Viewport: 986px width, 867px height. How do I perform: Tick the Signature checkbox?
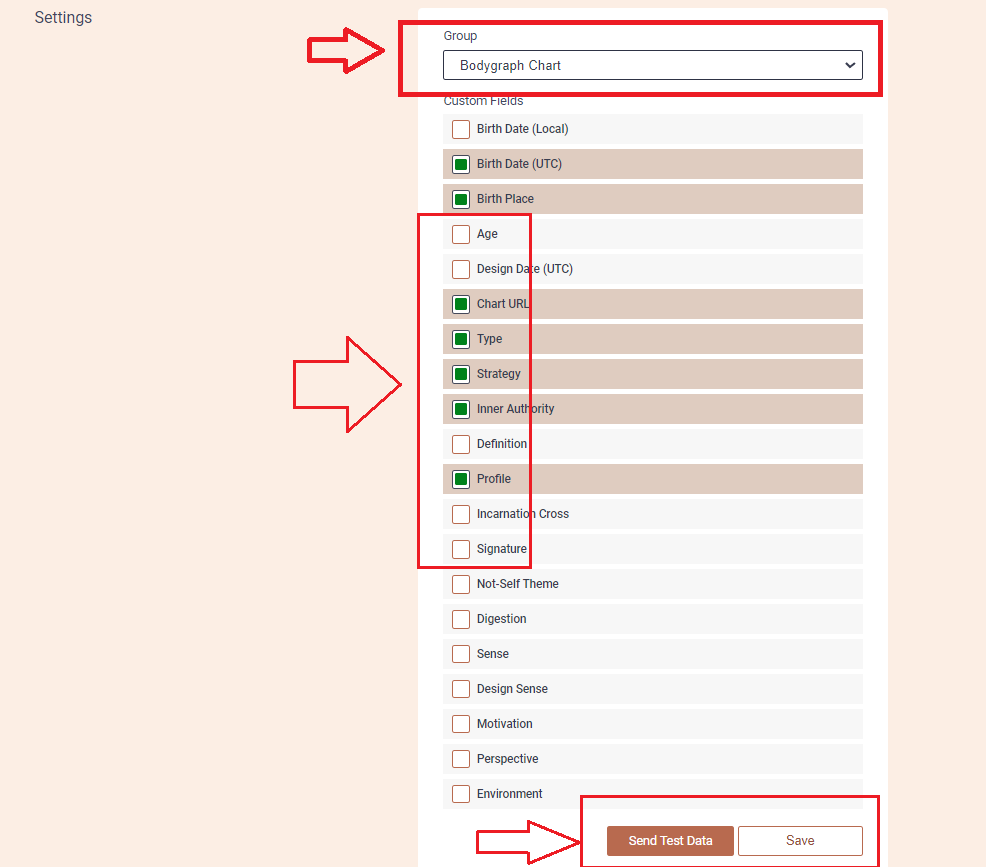point(461,549)
